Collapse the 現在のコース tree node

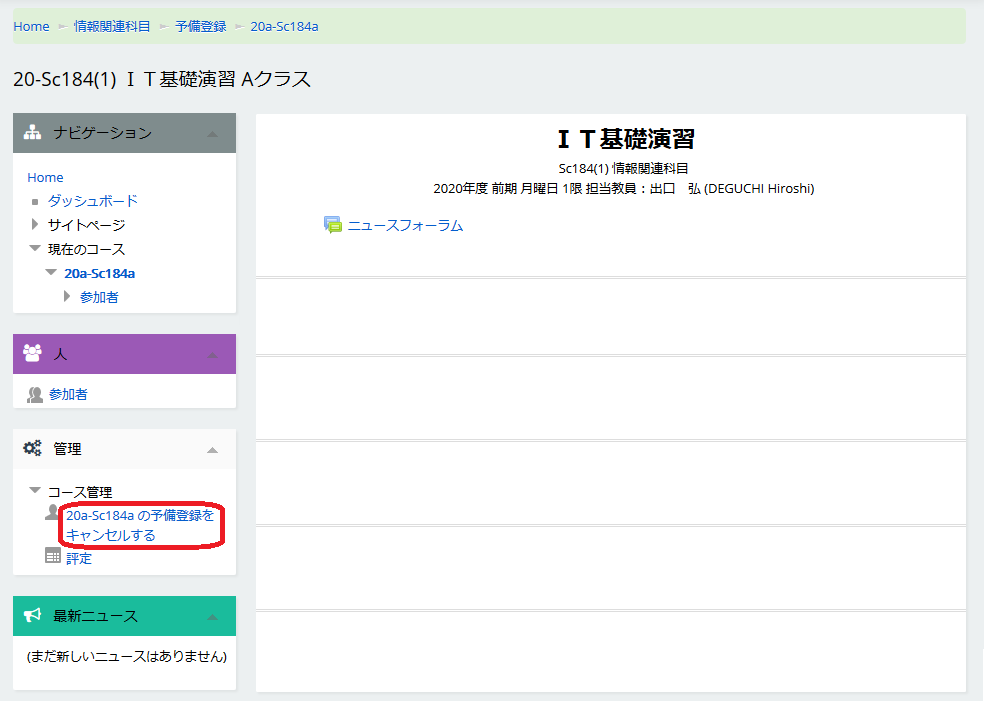pos(35,249)
